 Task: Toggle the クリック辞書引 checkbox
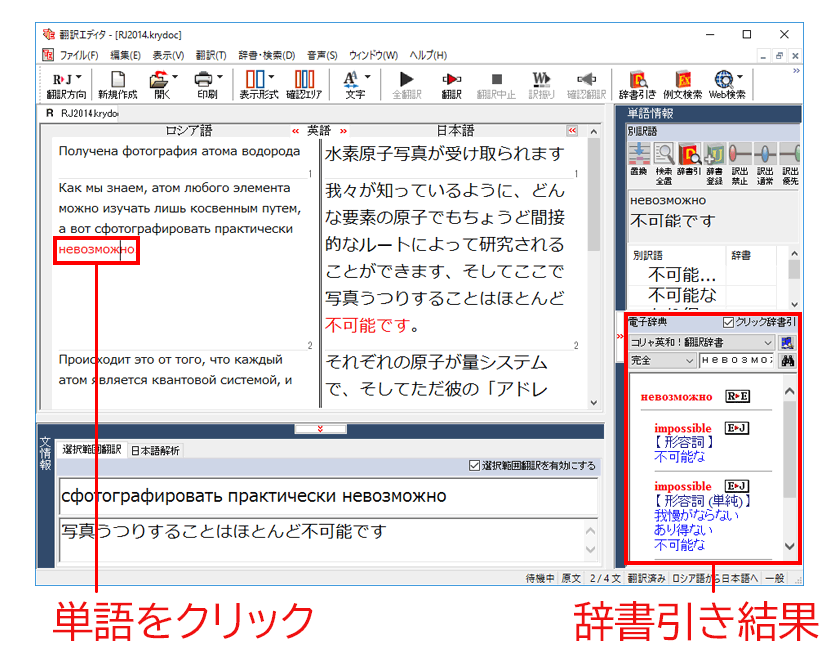pyautogui.click(x=728, y=322)
